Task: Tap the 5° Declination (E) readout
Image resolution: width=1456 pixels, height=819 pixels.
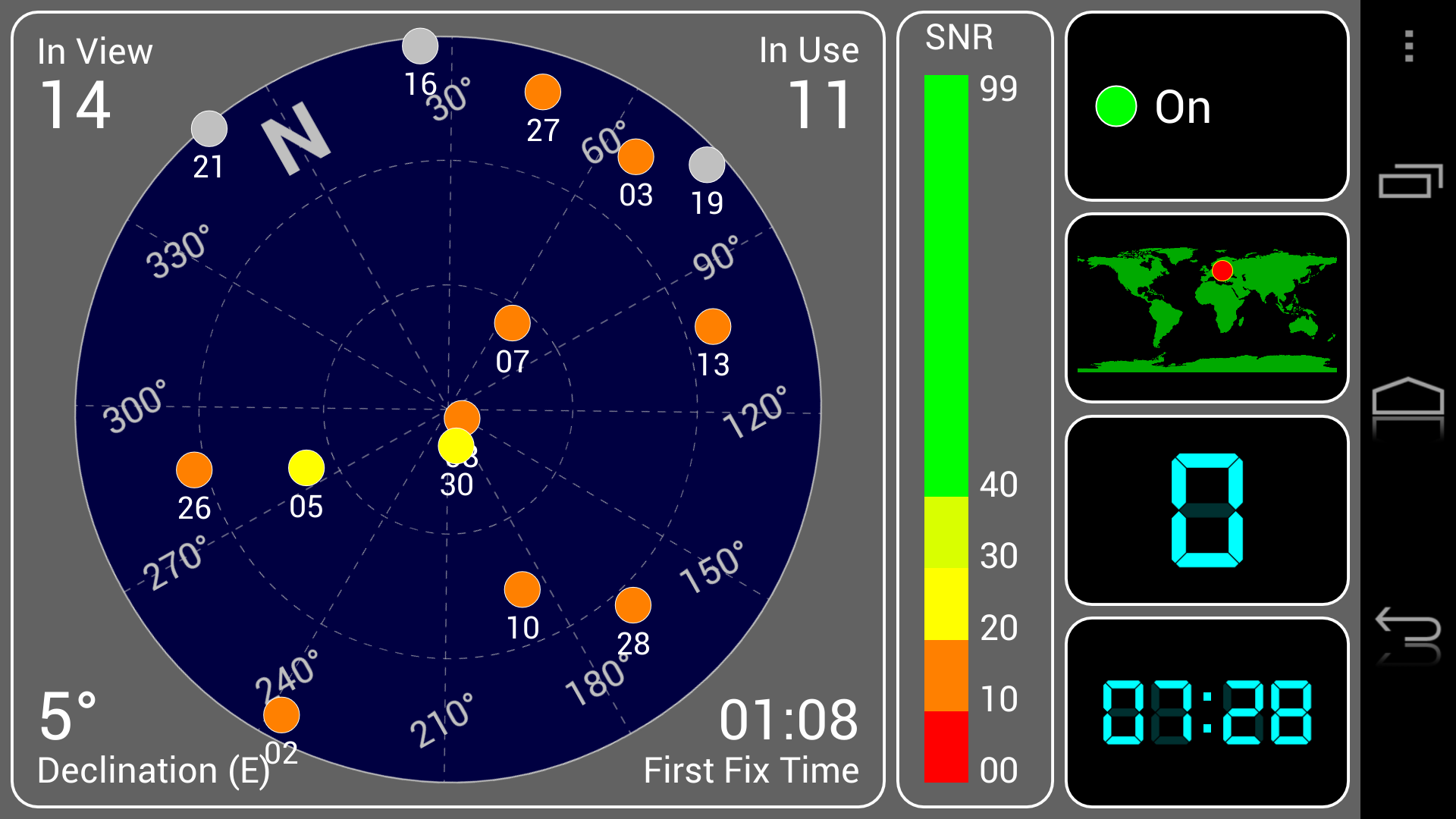Action: (x=153, y=739)
